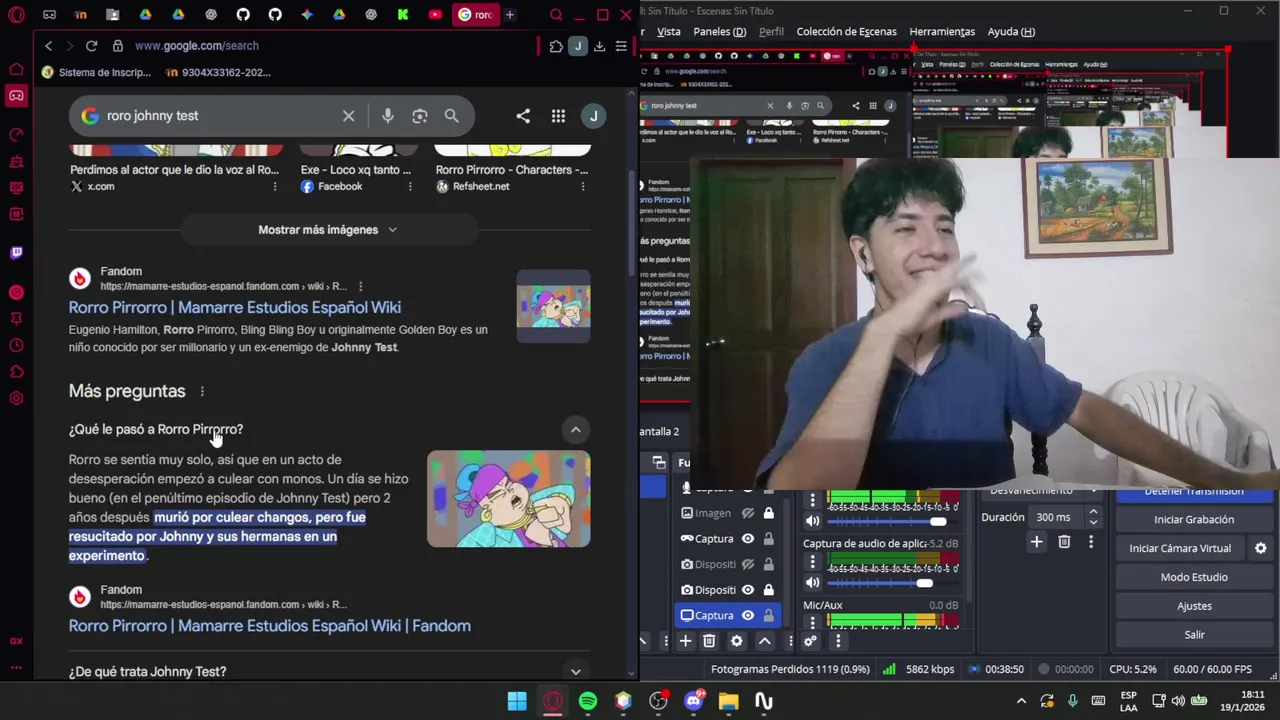The width and height of the screenshot is (1280, 720).
Task: Click Iniciar Cámara Virtual button
Action: coord(1180,548)
